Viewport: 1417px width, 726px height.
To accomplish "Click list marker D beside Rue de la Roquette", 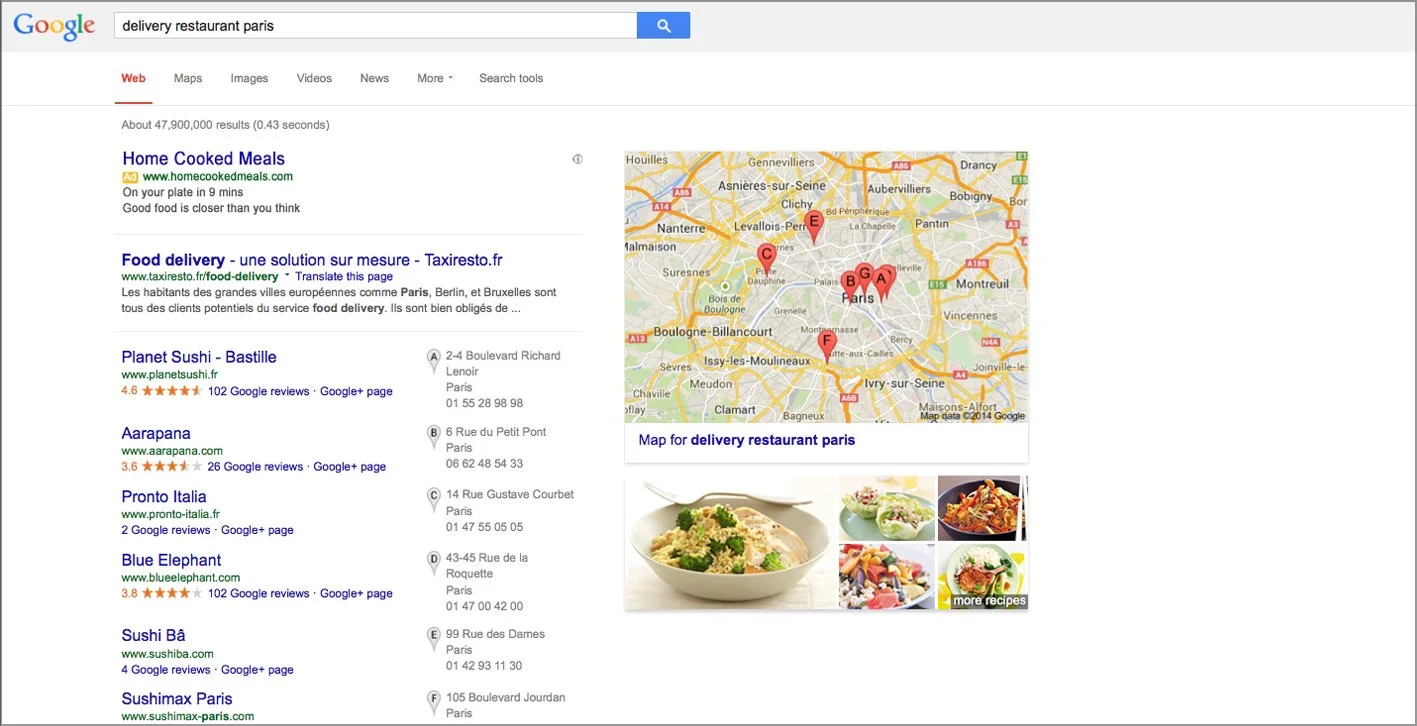I will (434, 562).
